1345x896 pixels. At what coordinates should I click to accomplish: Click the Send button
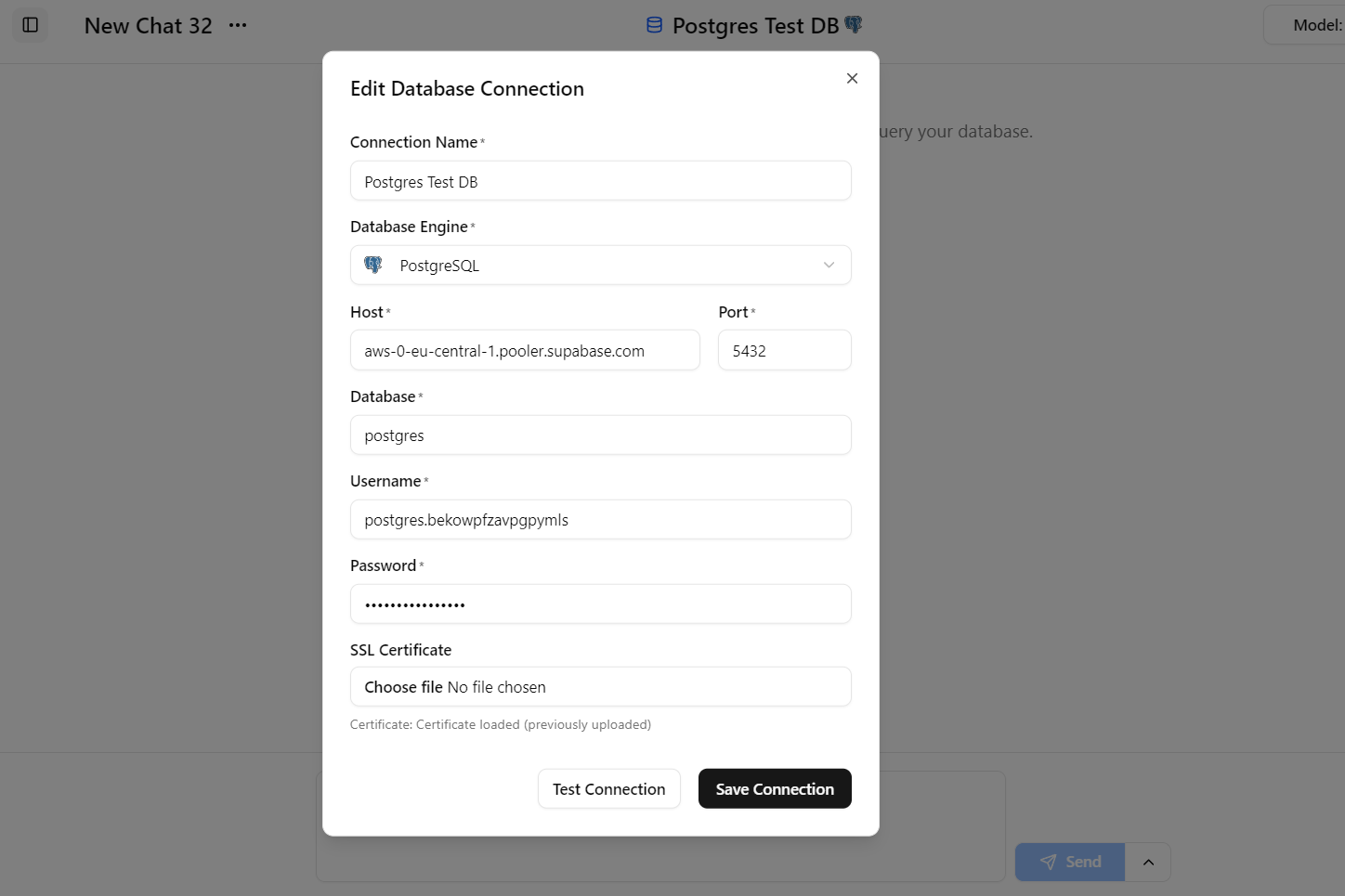pyautogui.click(x=1069, y=862)
